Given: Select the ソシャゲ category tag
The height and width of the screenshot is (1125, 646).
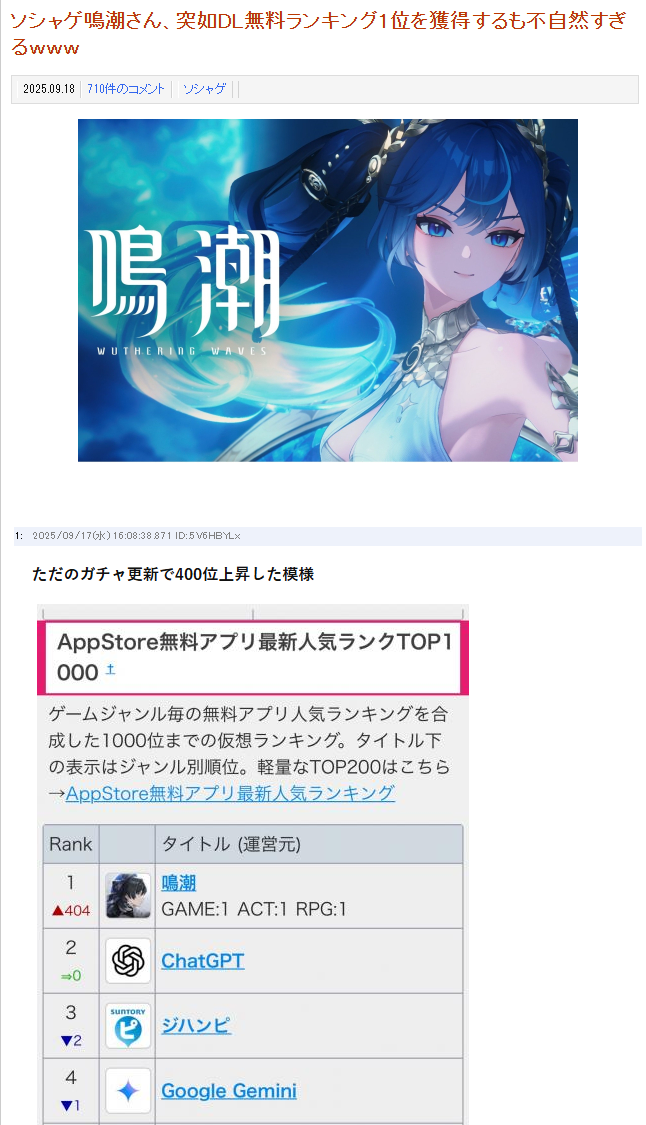Looking at the screenshot, I should coord(205,89).
